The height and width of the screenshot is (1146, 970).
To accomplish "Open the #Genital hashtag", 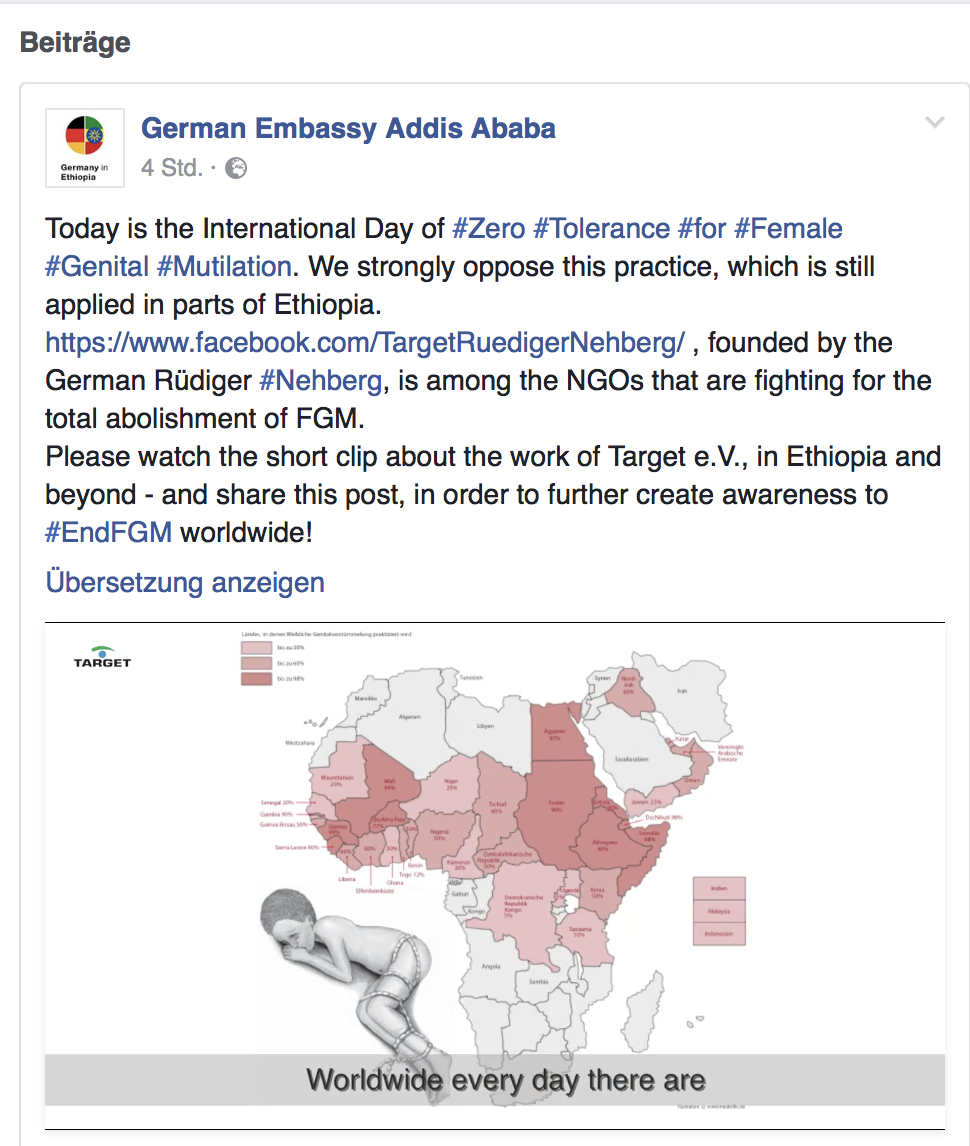I will [97, 267].
